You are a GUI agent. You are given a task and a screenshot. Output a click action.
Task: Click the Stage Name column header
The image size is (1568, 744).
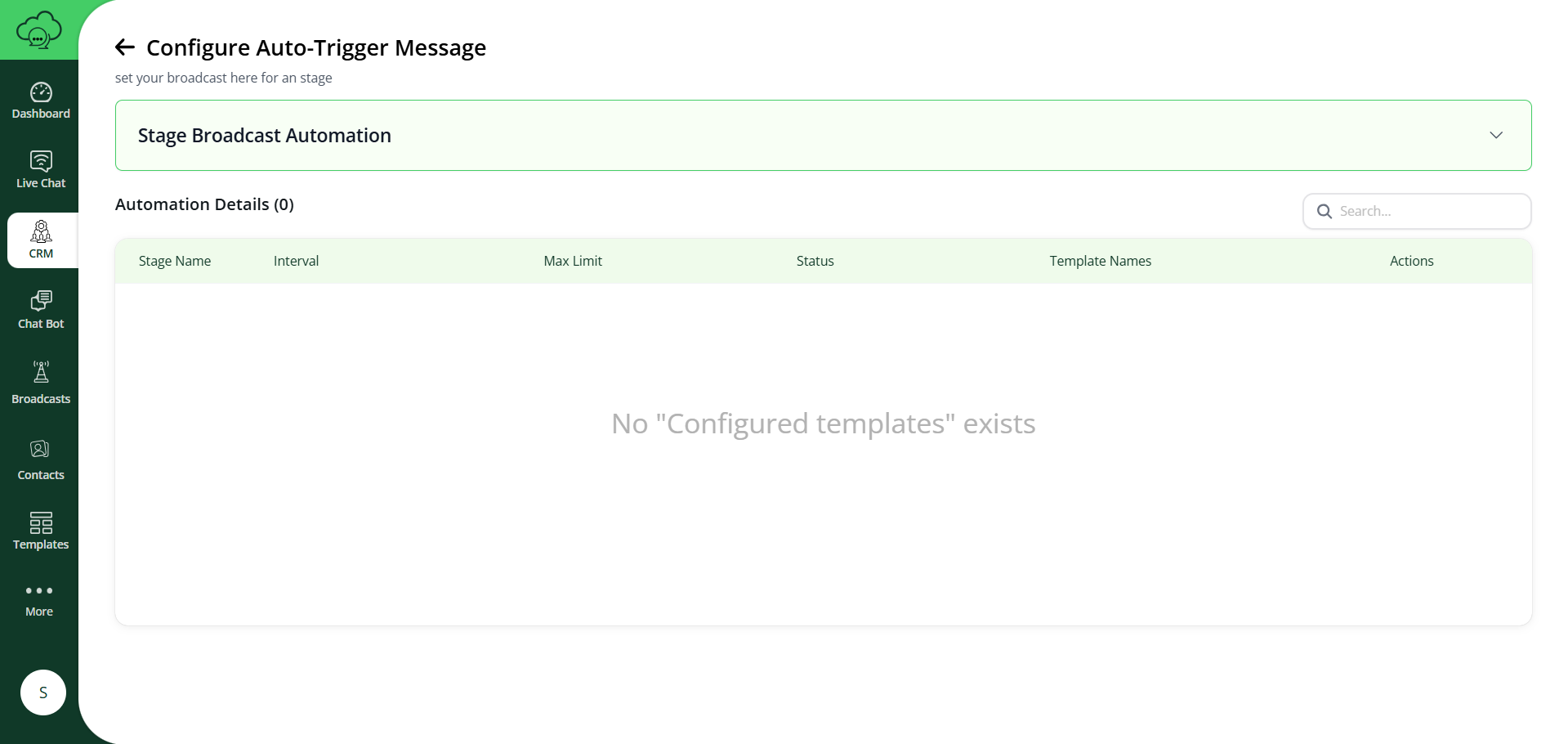pyautogui.click(x=175, y=261)
